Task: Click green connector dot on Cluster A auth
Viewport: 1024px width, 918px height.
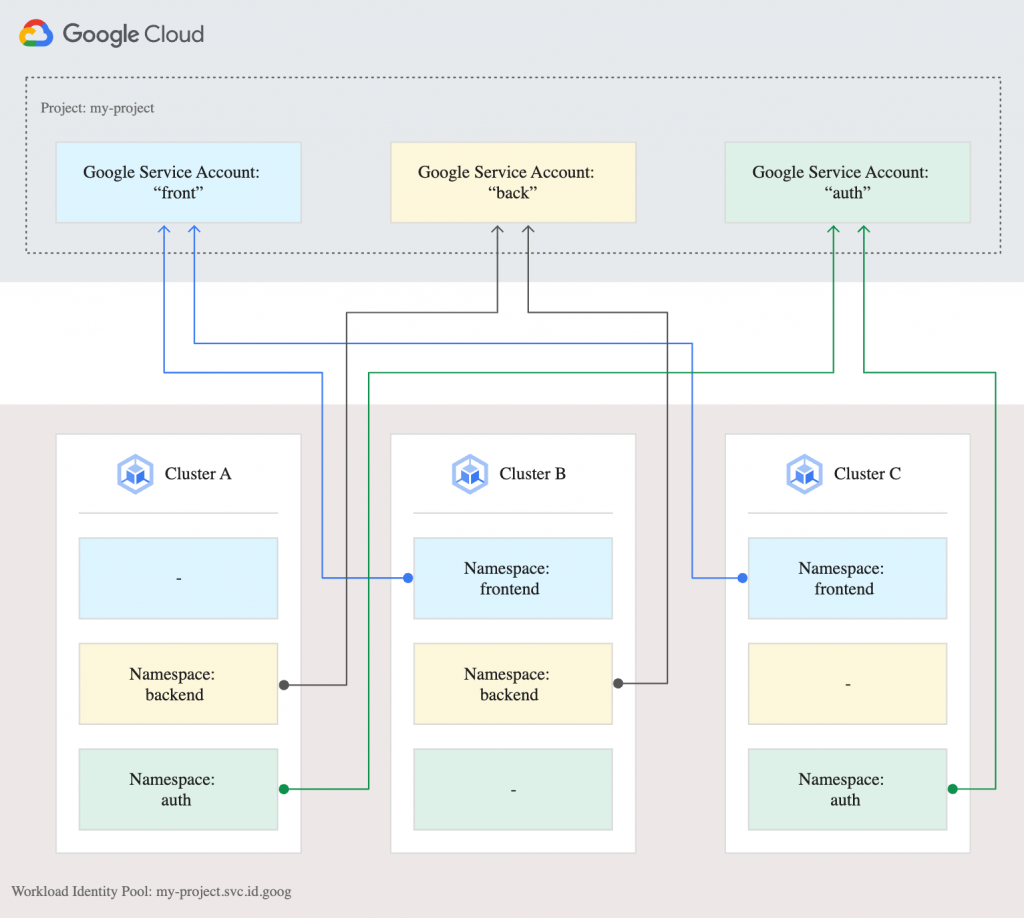Action: (284, 789)
